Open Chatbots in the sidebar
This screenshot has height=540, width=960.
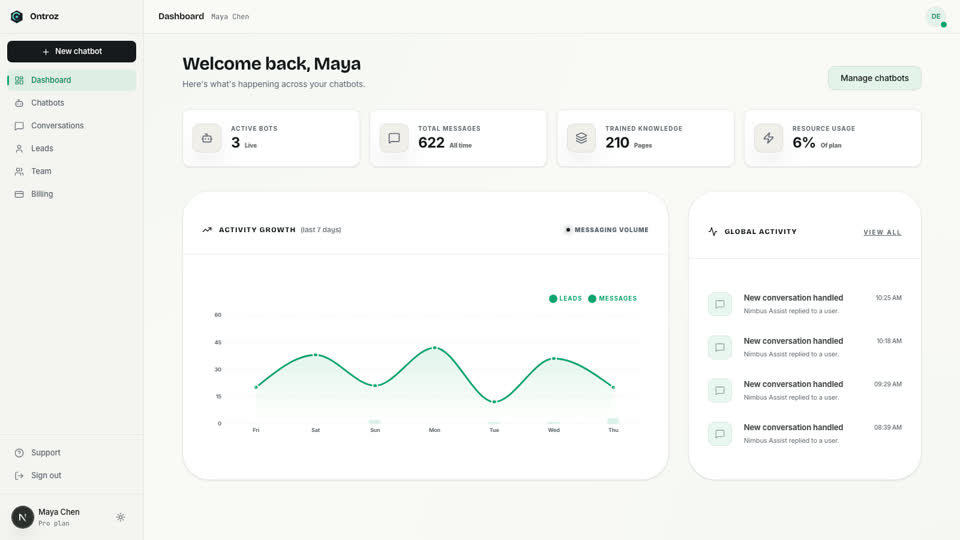click(72, 103)
